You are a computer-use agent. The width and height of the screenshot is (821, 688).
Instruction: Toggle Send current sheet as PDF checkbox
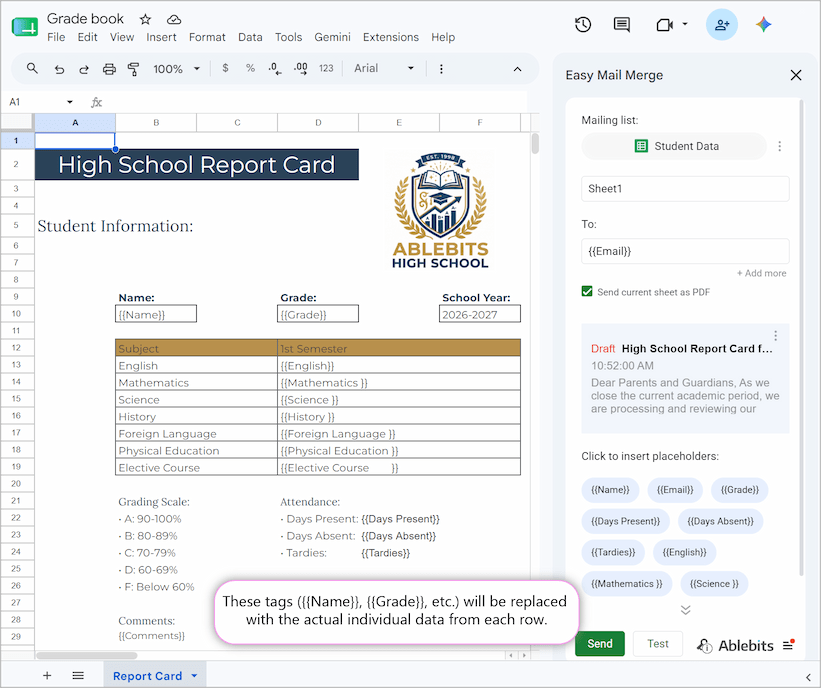(x=587, y=292)
